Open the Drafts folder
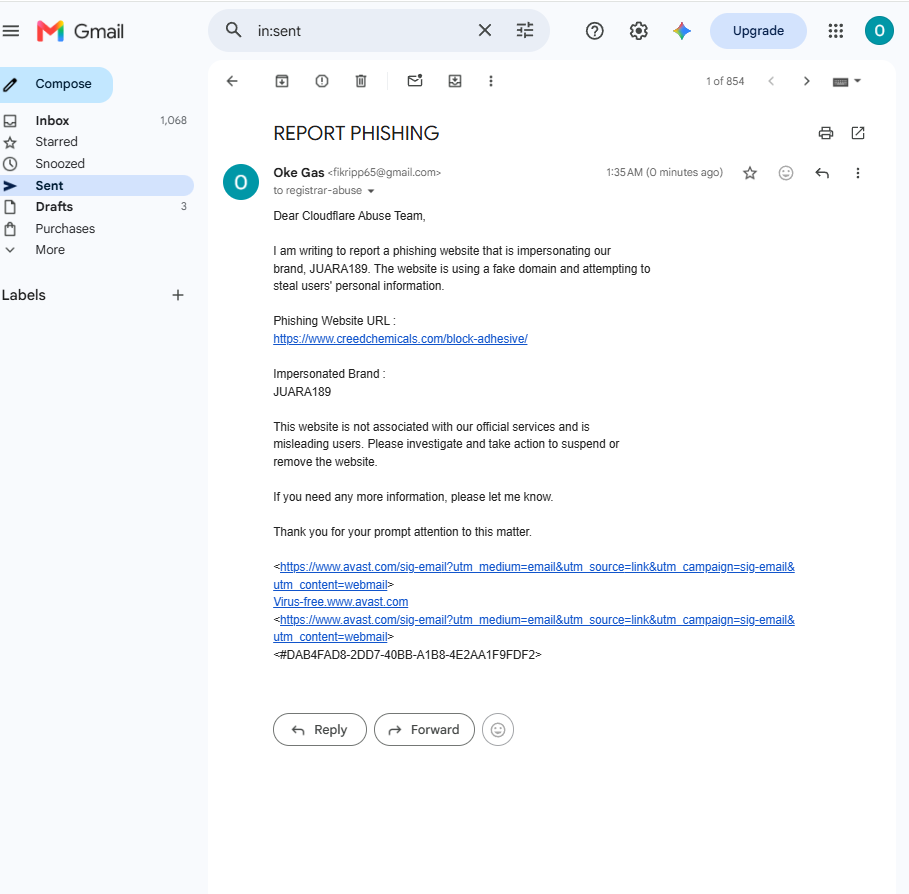The image size is (909, 894). tap(96, 206)
